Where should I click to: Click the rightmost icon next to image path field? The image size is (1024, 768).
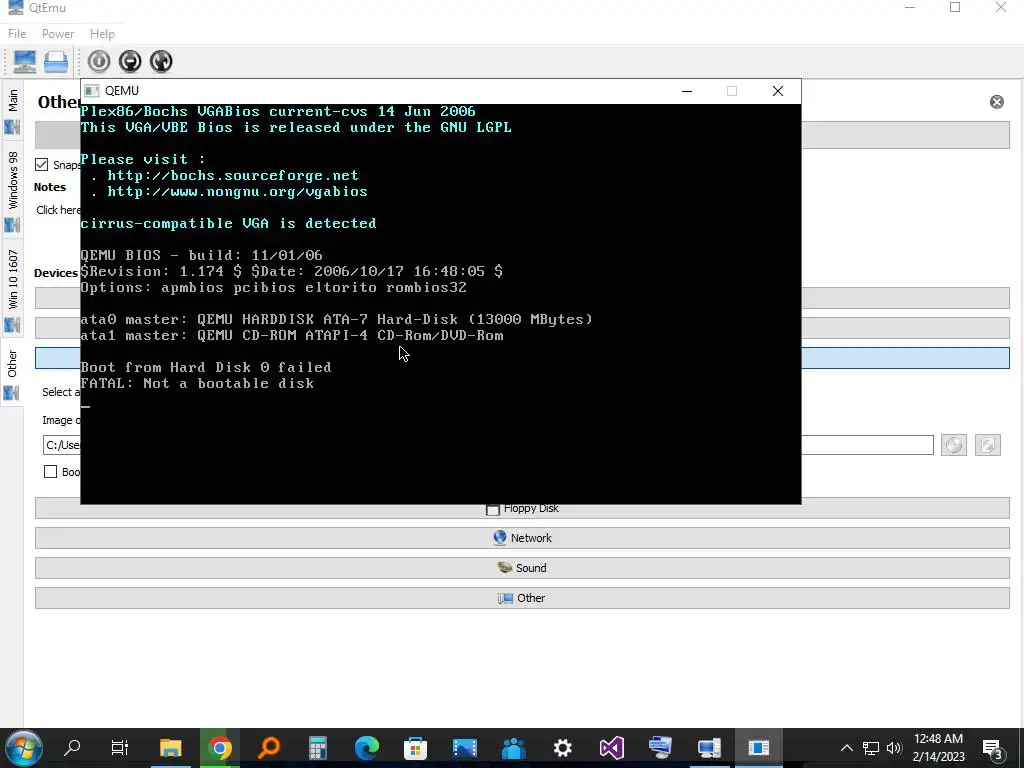(x=987, y=445)
